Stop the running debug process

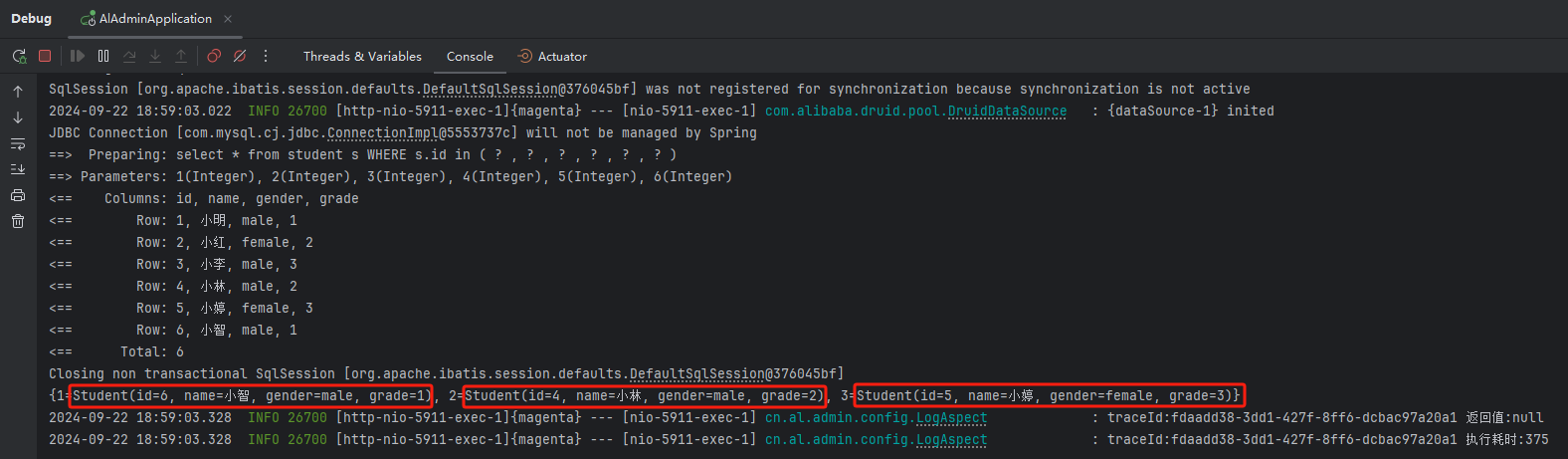pos(45,57)
